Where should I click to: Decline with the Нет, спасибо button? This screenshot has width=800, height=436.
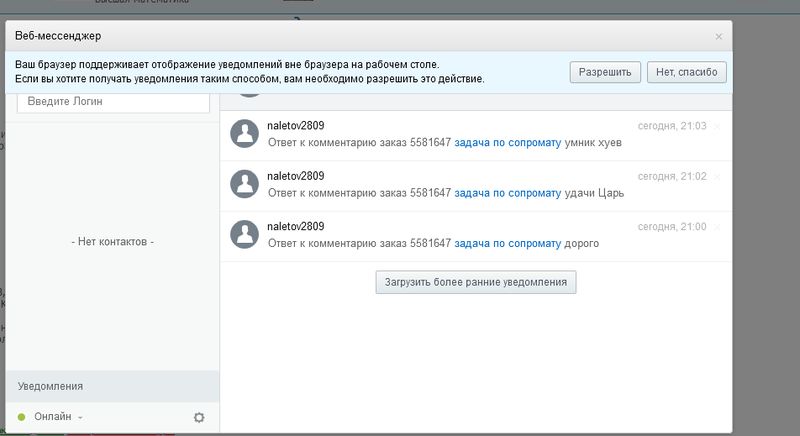(686, 72)
